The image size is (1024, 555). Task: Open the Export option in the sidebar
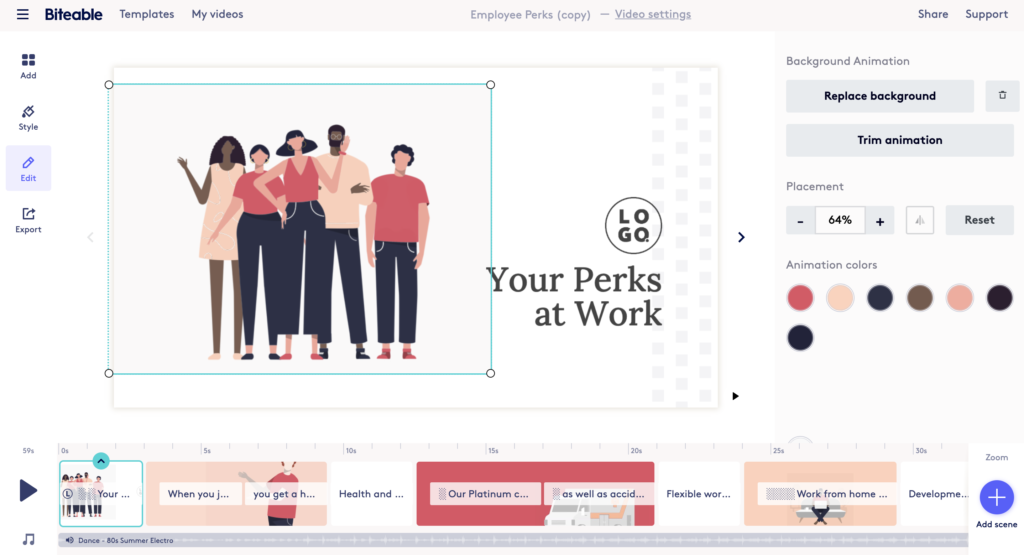[x=28, y=220]
